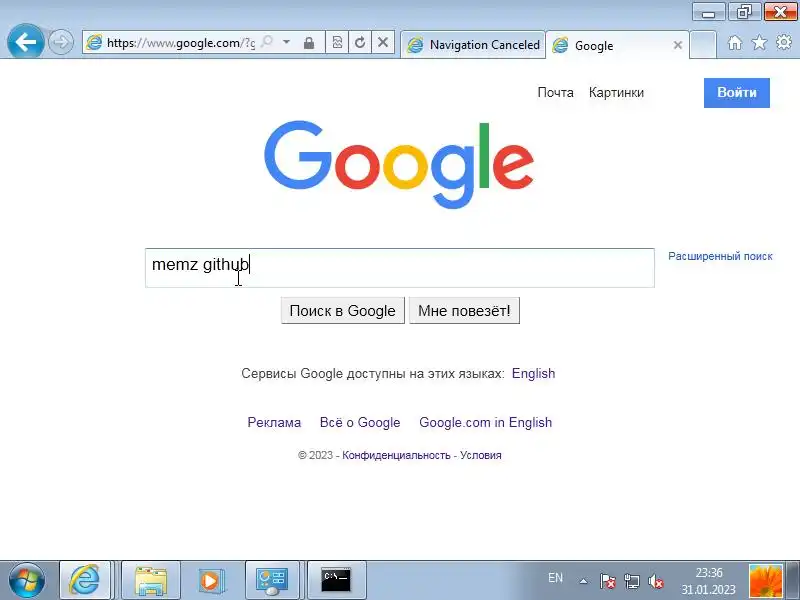This screenshot has width=800, height=600.
Task: Click the blue Войти sign-in button
Action: click(x=736, y=93)
